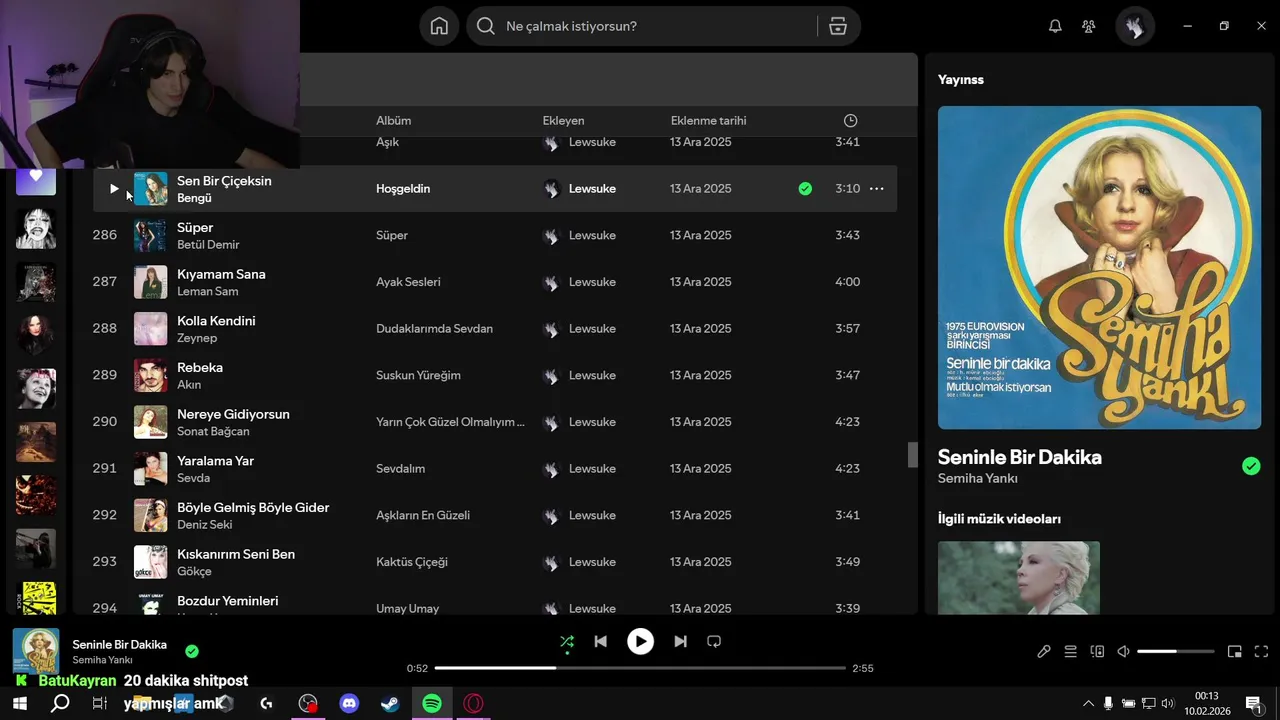Toggle repeat mode
Image resolution: width=1280 pixels, height=720 pixels.
coord(714,642)
